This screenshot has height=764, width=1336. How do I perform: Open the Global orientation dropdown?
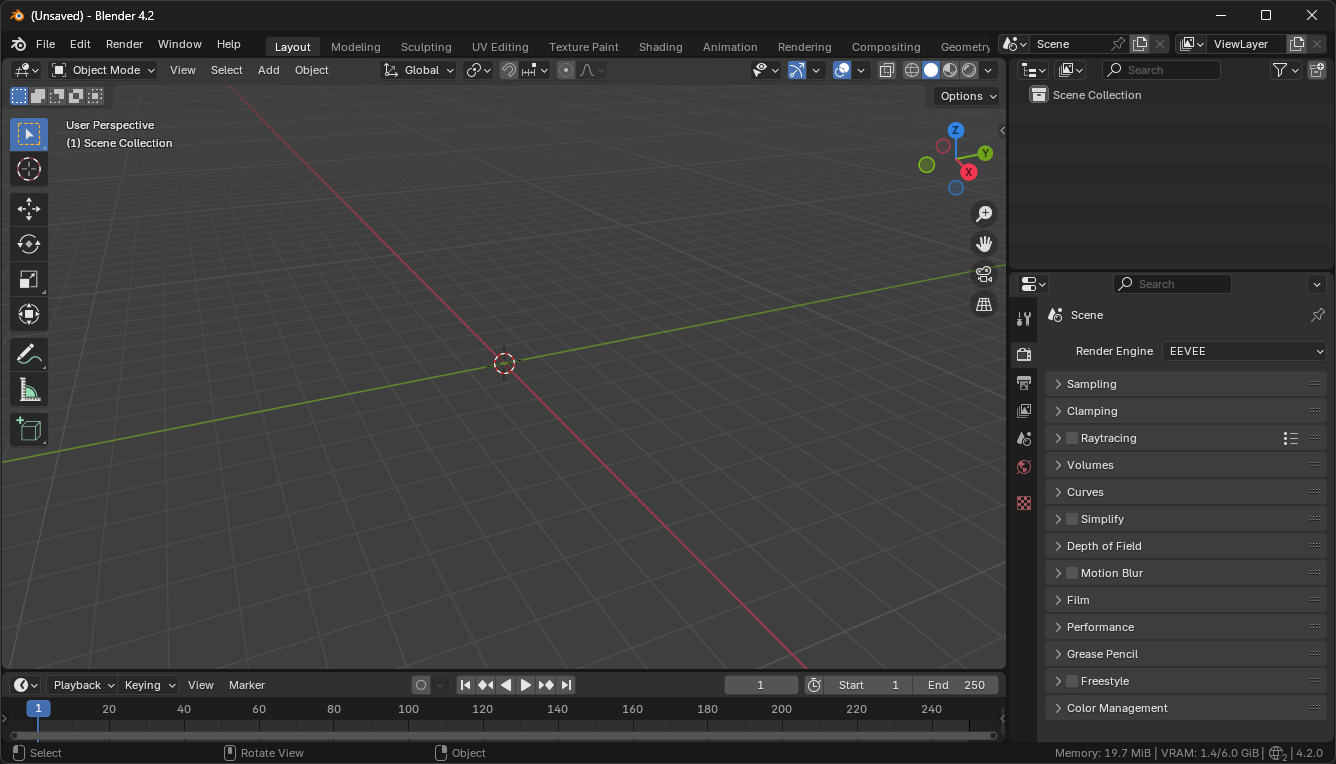pos(419,70)
